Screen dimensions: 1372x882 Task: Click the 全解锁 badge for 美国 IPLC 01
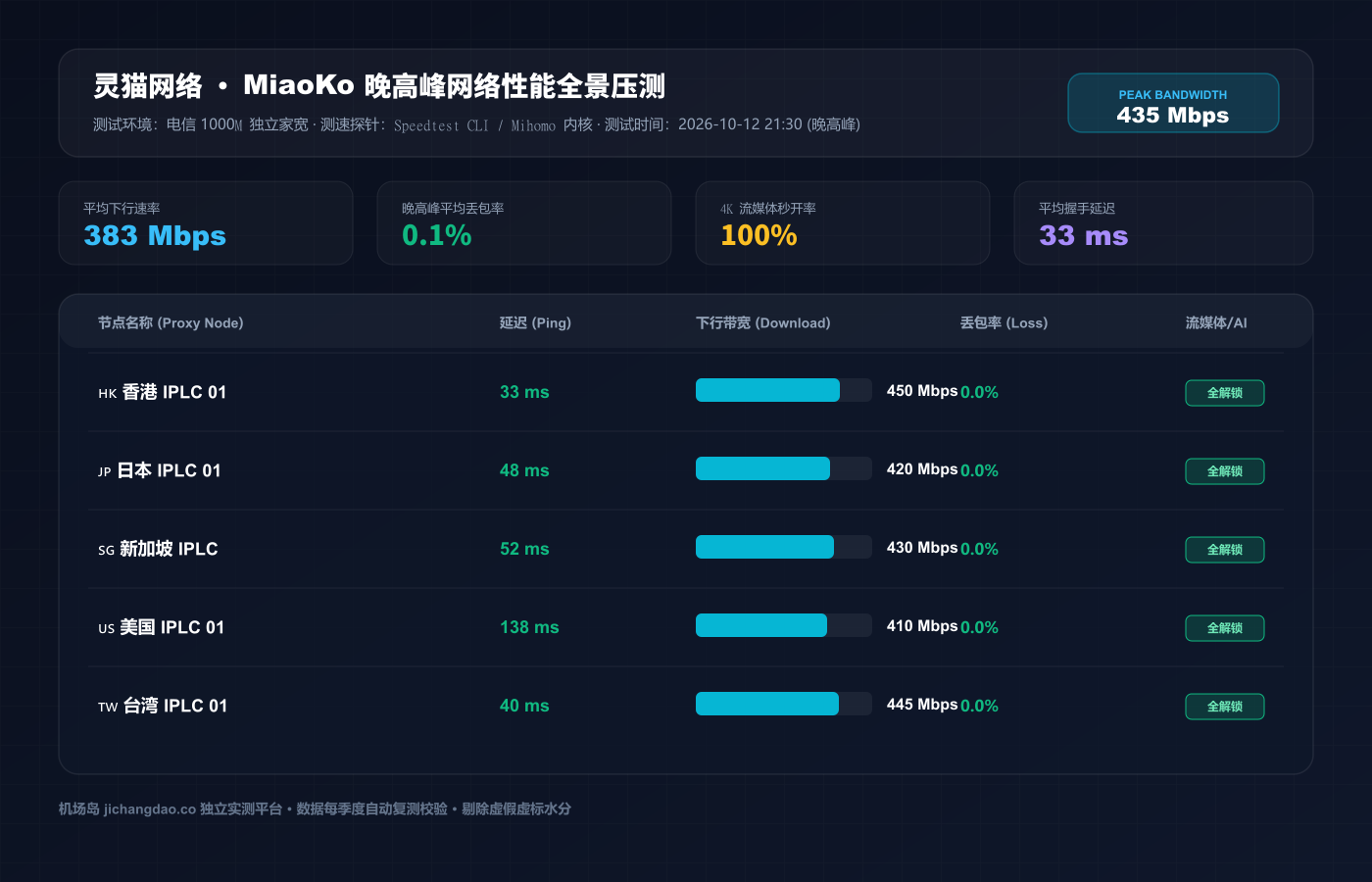pyautogui.click(x=1225, y=628)
